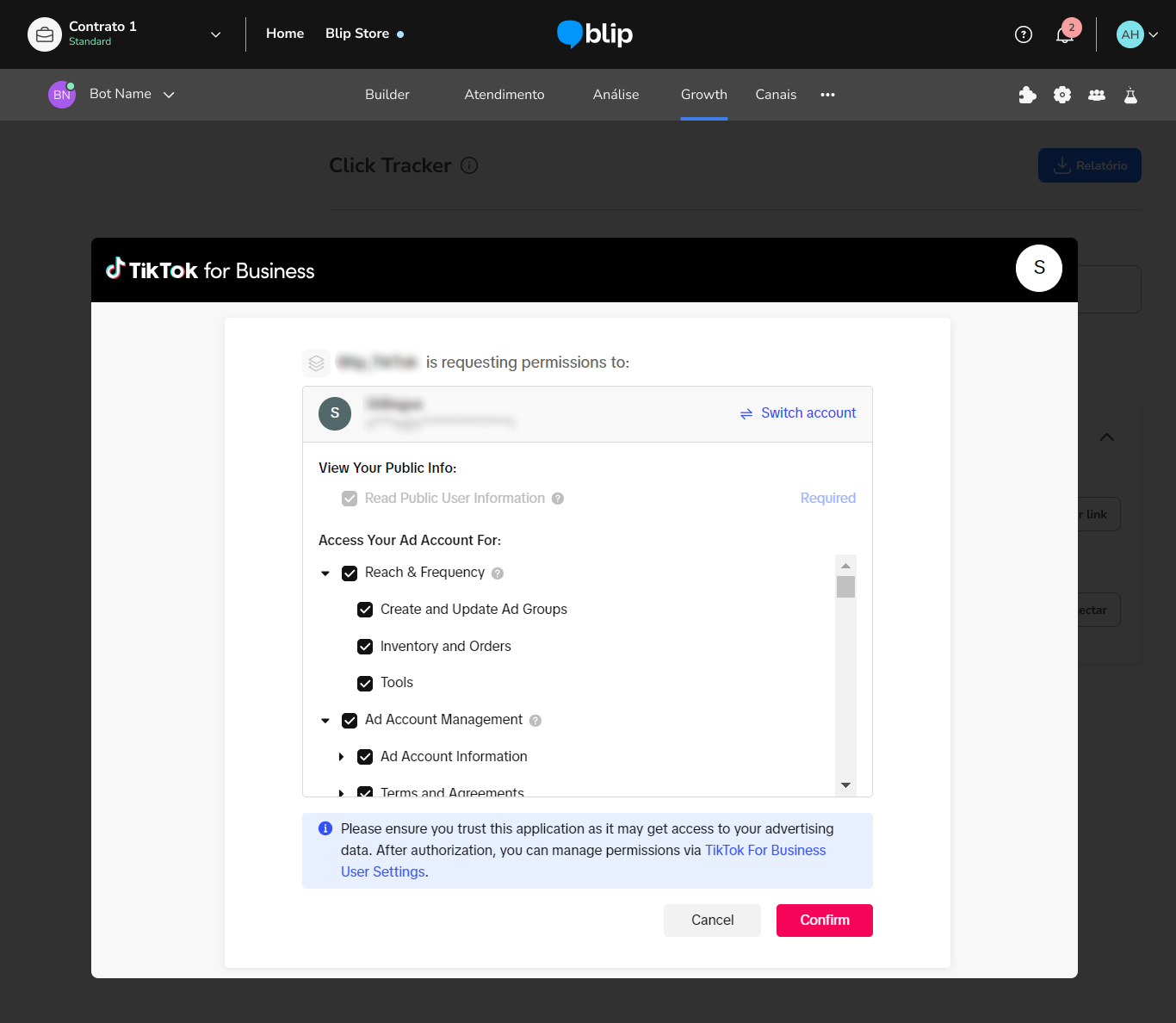Click permissions list scroll down arrow
The height and width of the screenshot is (1023, 1176).
845,785
